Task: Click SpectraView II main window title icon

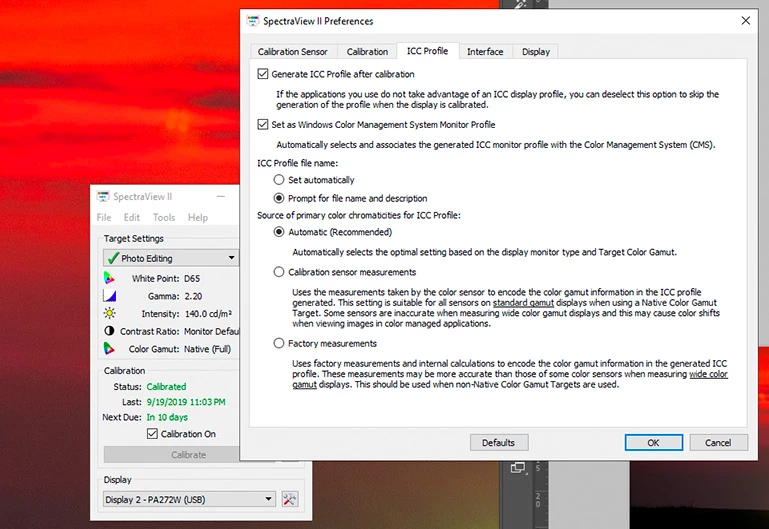Action: coord(103,197)
